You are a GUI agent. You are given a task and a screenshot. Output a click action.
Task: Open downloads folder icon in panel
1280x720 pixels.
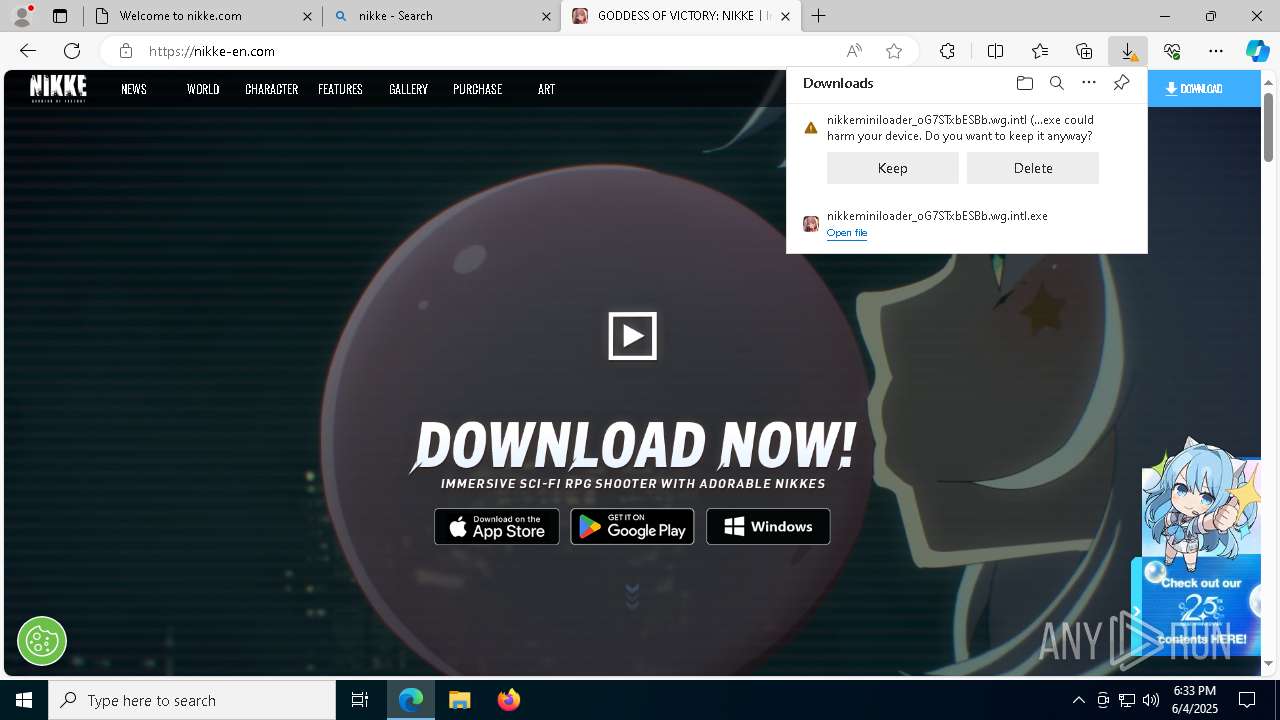coord(1024,83)
